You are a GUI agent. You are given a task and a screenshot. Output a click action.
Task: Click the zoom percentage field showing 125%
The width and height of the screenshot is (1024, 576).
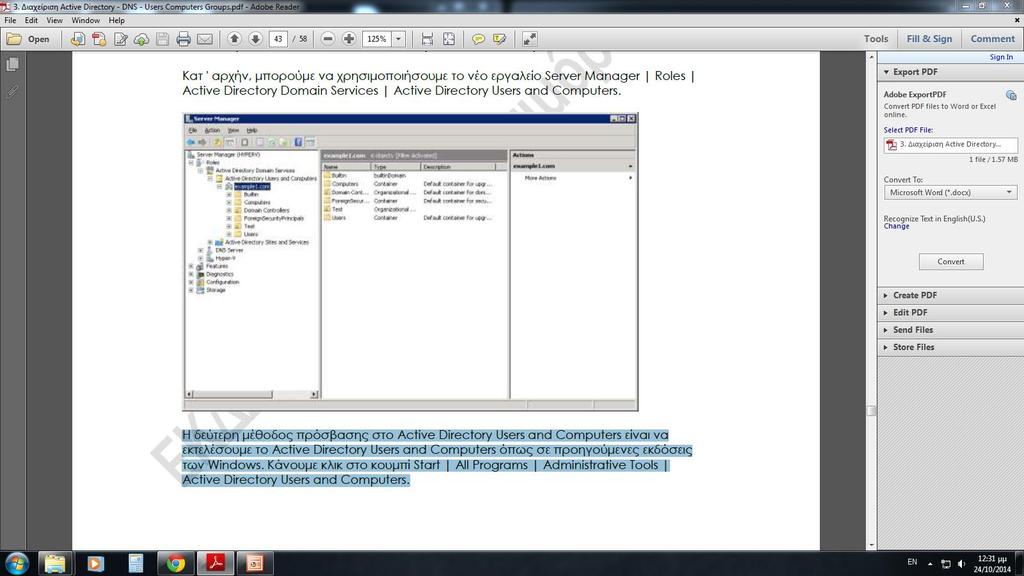[x=377, y=39]
